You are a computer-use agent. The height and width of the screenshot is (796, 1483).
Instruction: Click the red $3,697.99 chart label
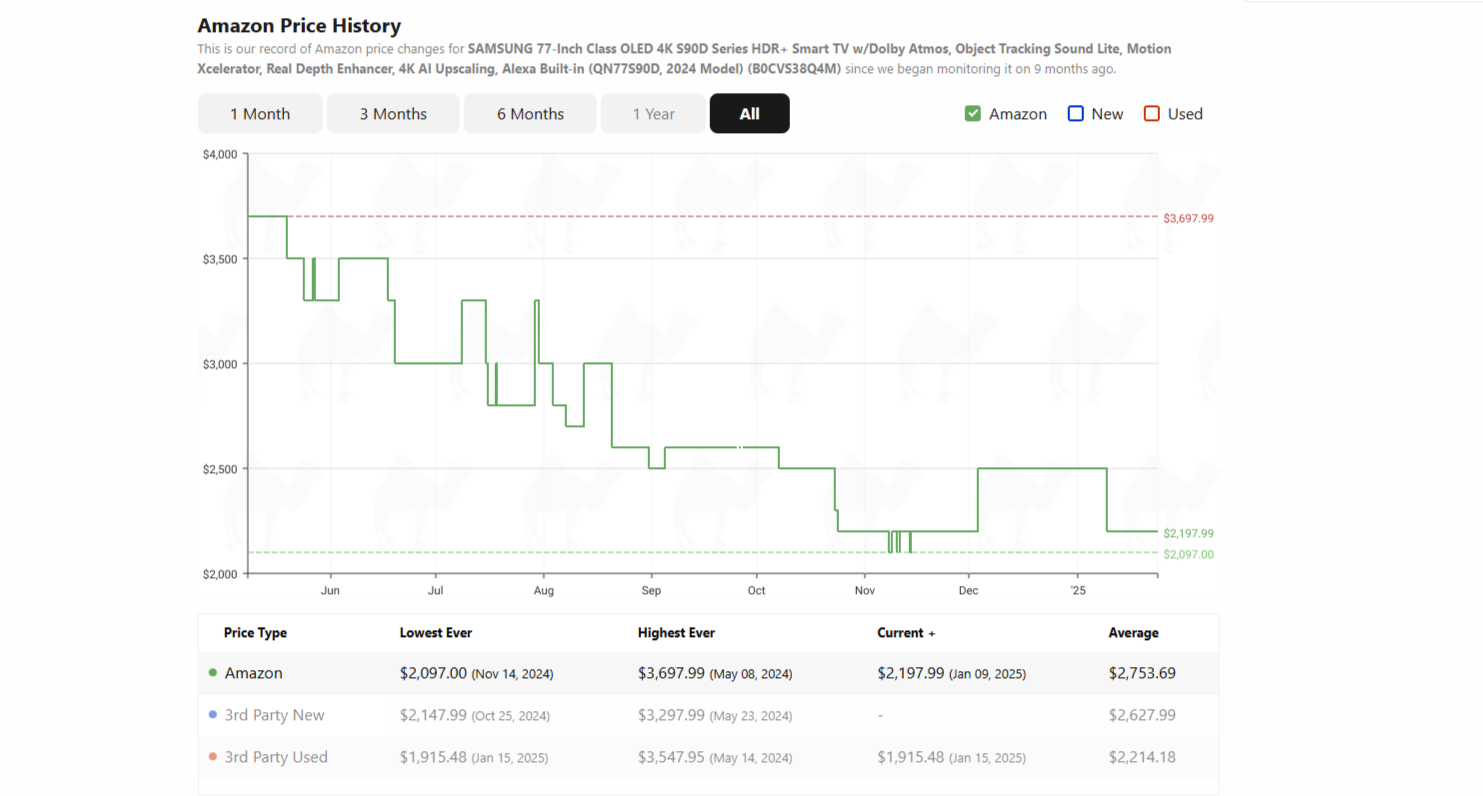click(1189, 218)
